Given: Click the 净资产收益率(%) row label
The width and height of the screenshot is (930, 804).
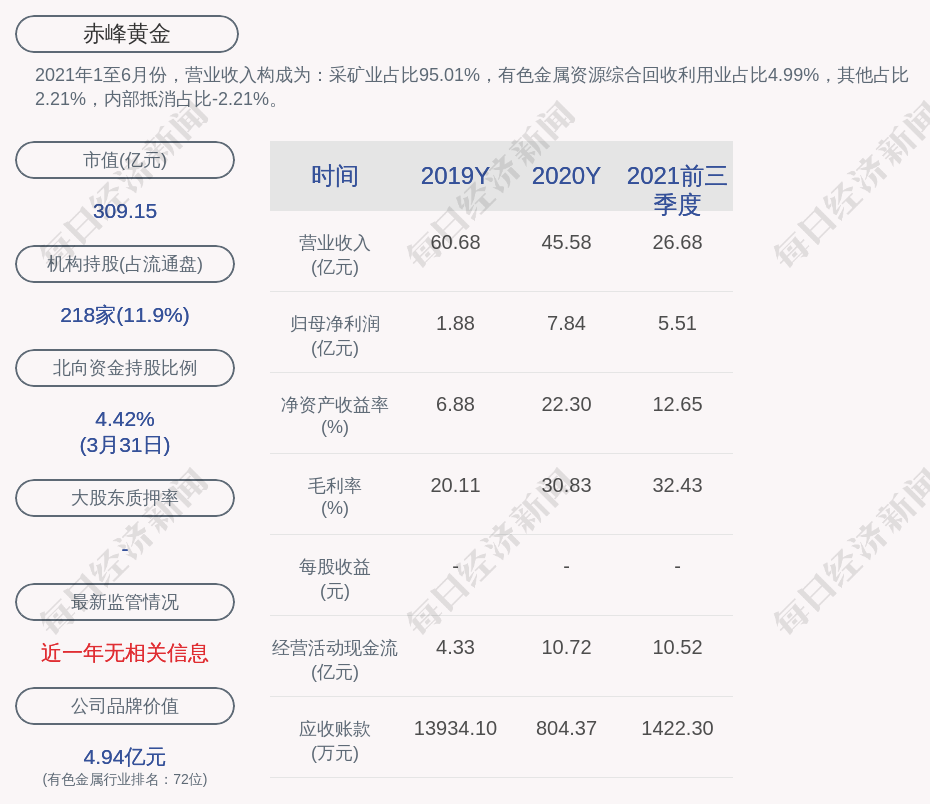Looking at the screenshot, I should click(x=335, y=416).
